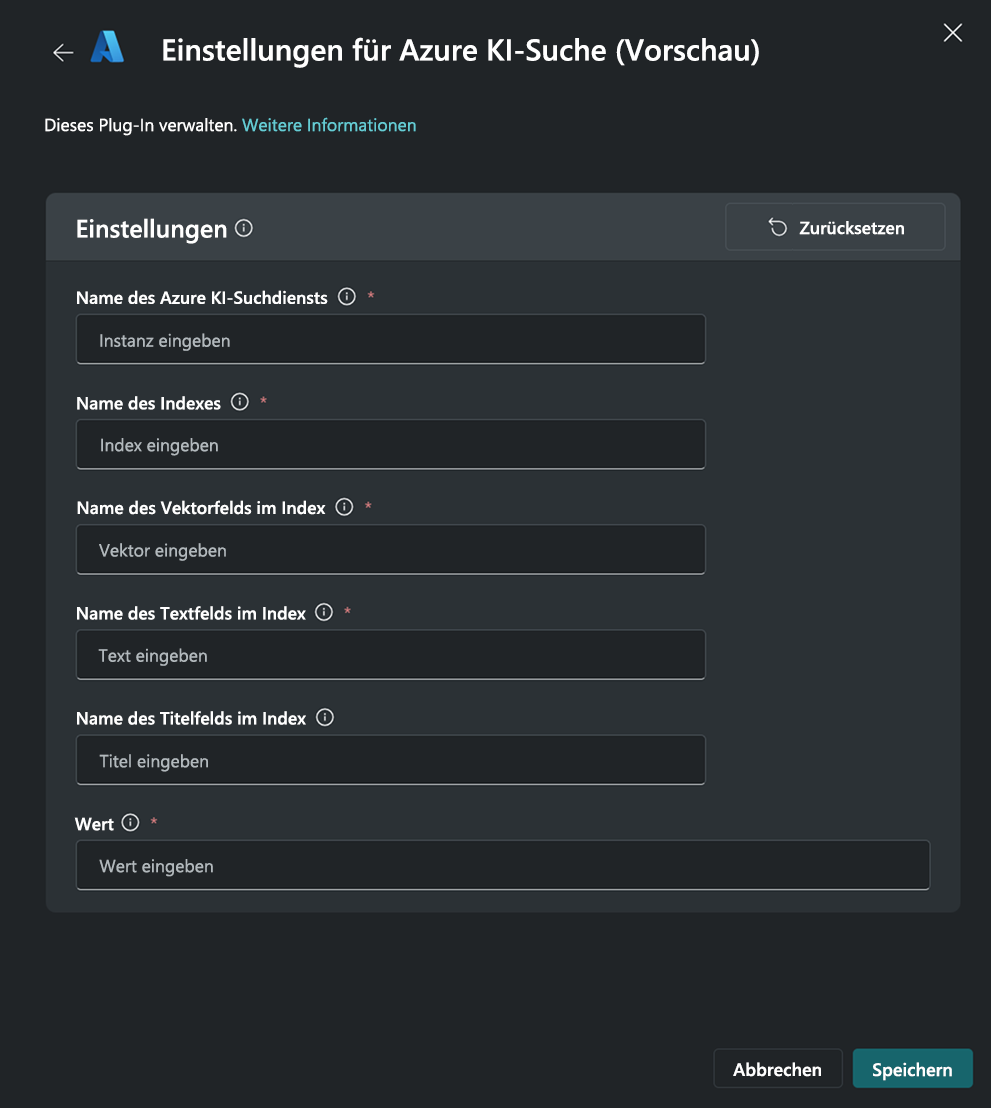Click the back arrow icon
The height and width of the screenshot is (1108, 991).
pyautogui.click(x=63, y=53)
